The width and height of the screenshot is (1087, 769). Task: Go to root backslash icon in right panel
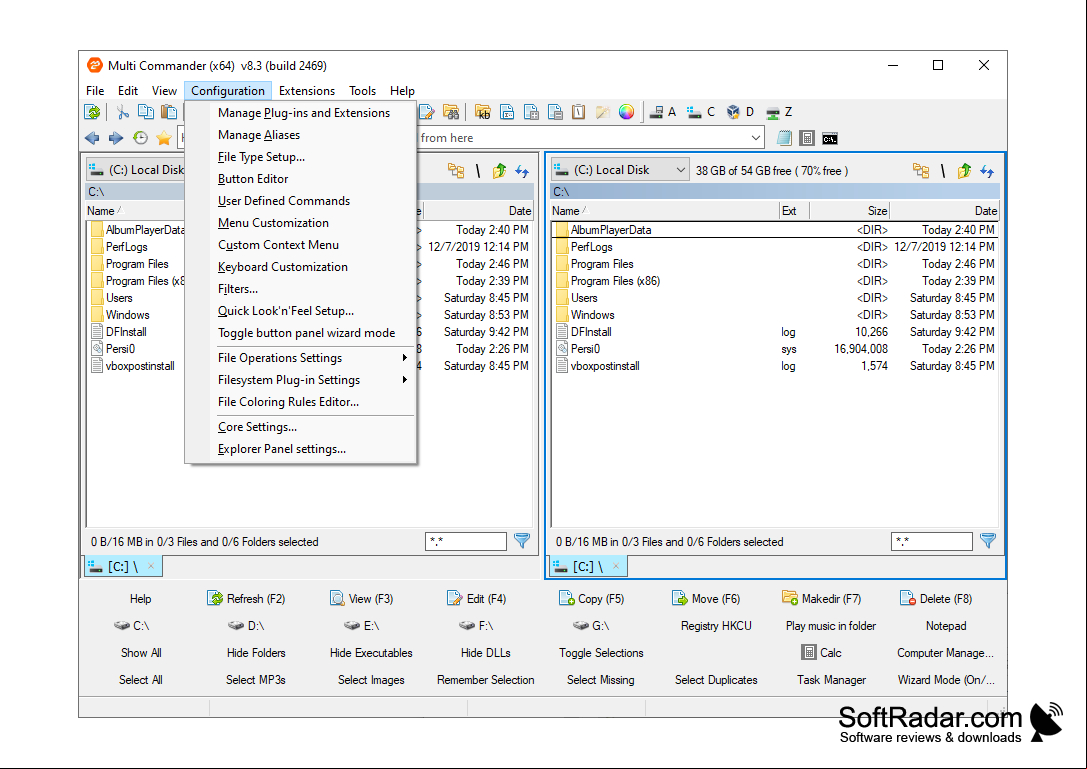(x=943, y=171)
